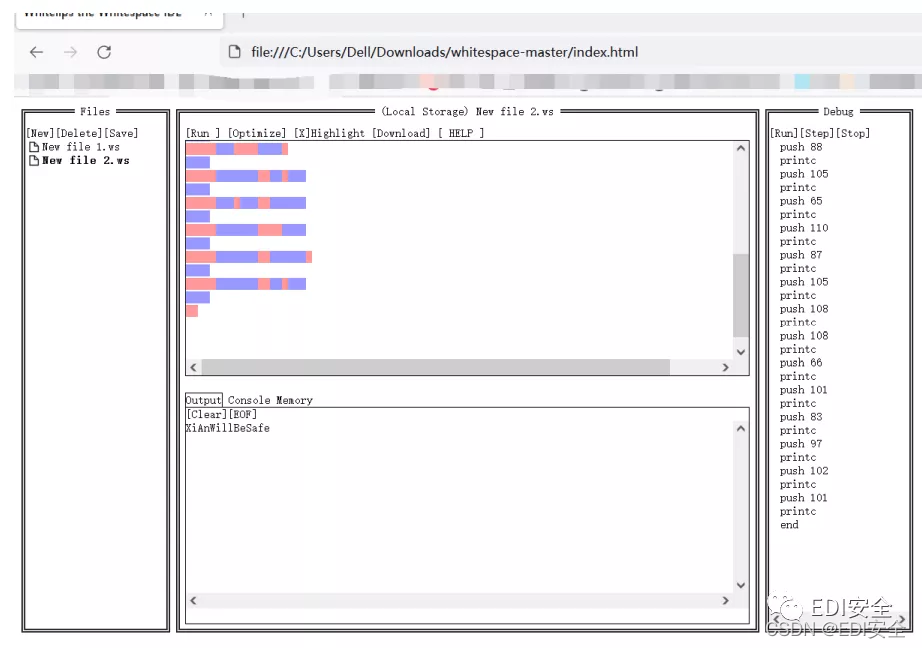Viewport: 922px width, 648px height.
Task: Select the push 83 instruction
Action: (801, 417)
